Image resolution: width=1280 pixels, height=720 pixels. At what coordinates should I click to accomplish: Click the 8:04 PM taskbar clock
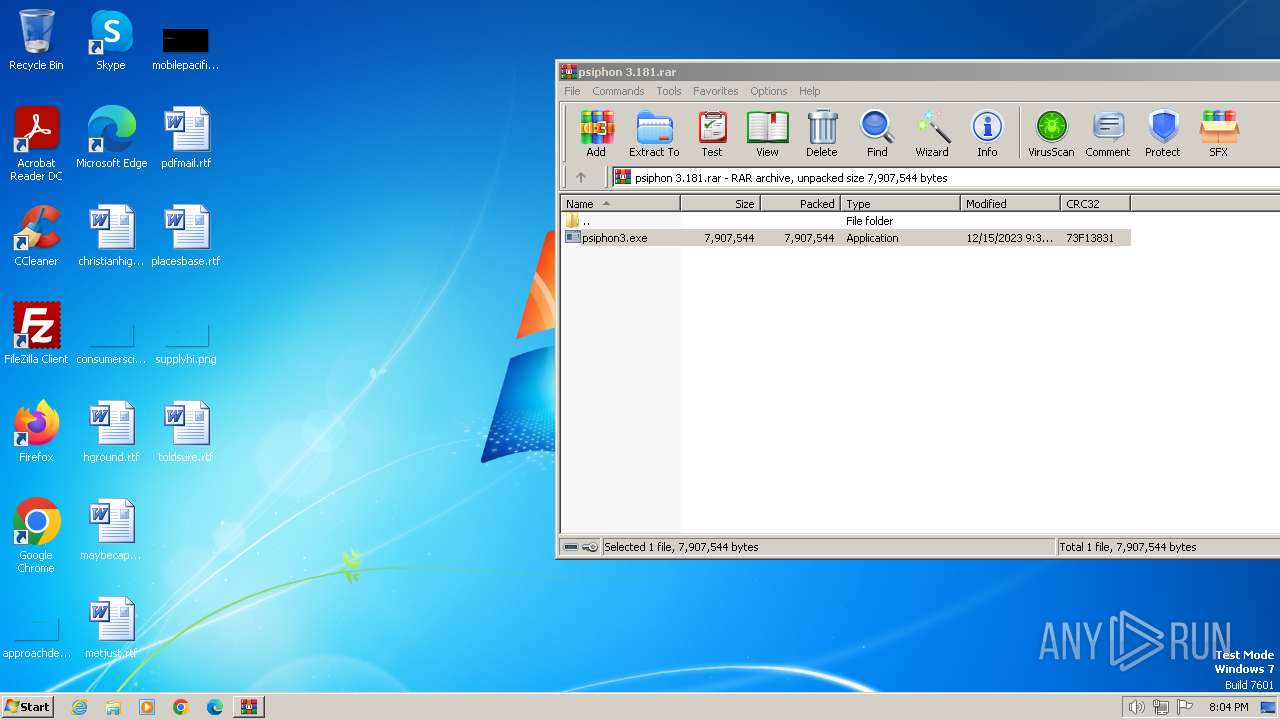[x=1228, y=707]
